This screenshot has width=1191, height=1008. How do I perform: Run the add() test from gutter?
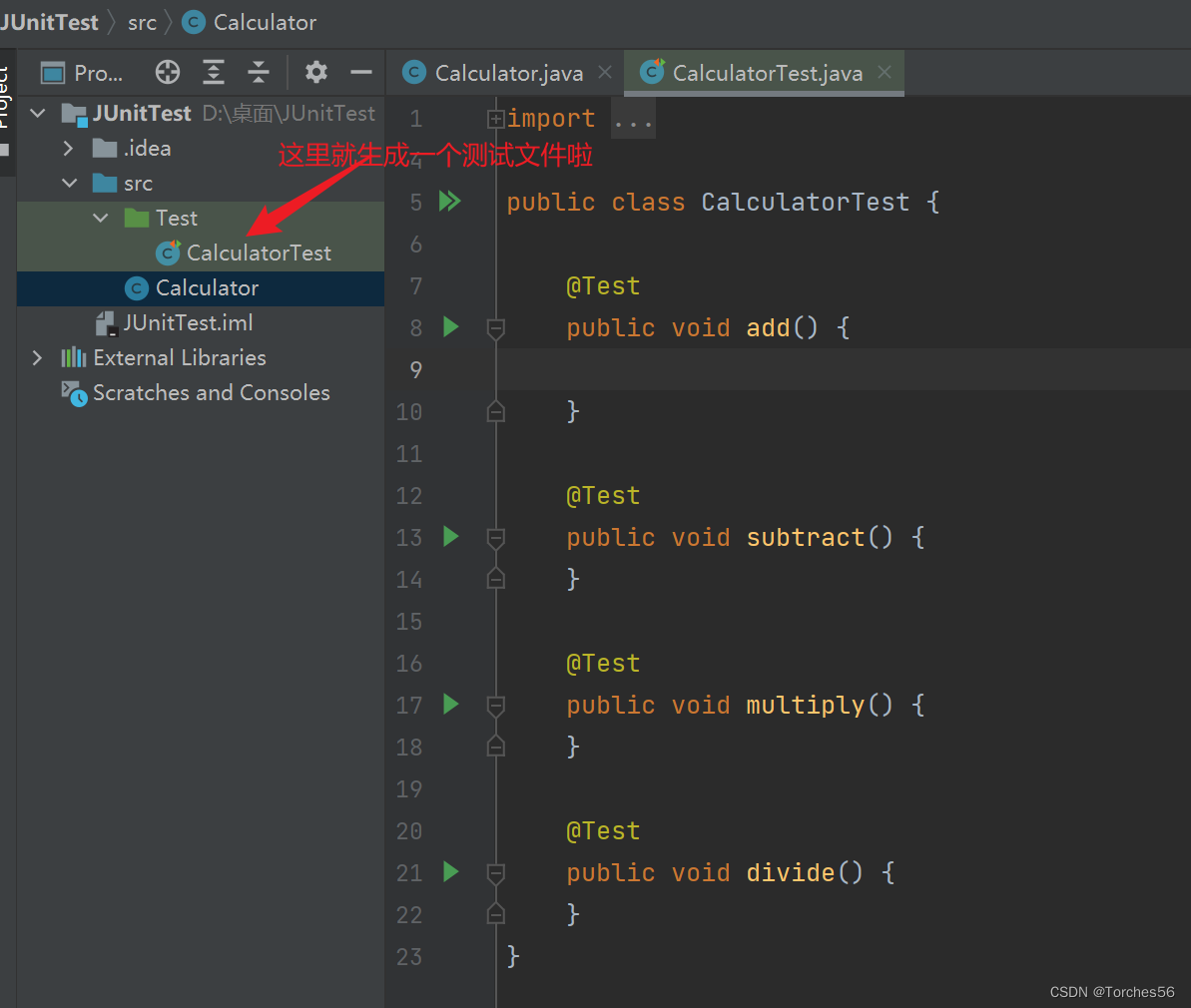[x=450, y=326]
